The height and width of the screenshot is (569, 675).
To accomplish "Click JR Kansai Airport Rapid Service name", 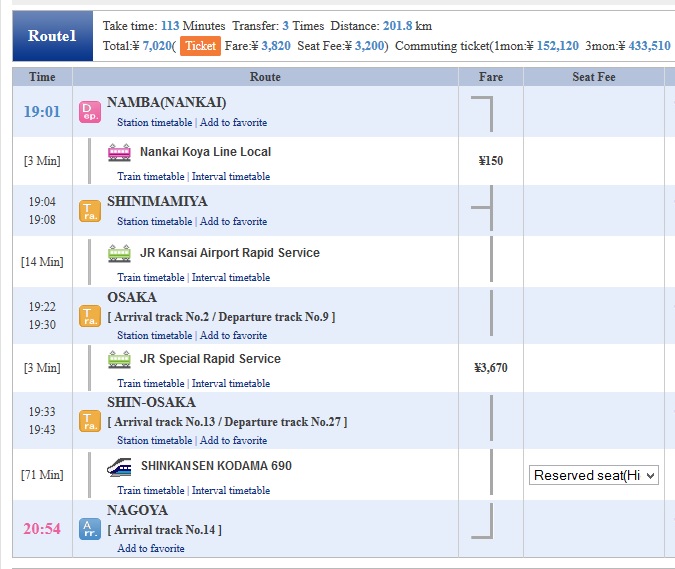I will click(x=230, y=253).
